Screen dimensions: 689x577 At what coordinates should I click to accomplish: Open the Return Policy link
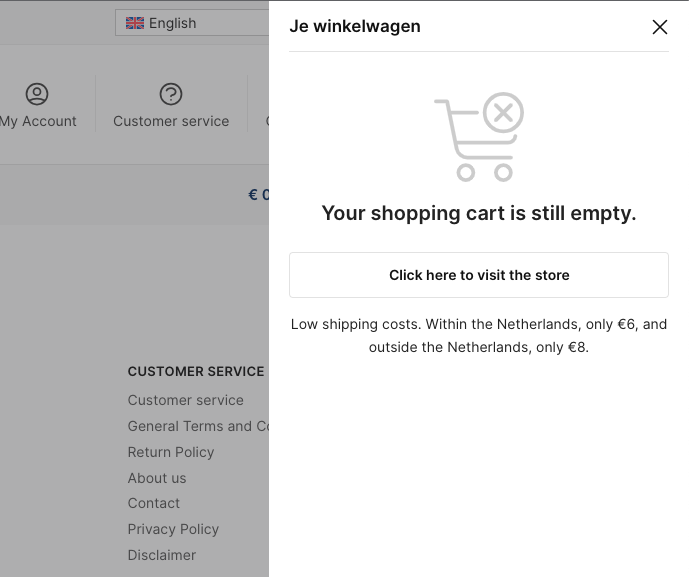coord(171,452)
